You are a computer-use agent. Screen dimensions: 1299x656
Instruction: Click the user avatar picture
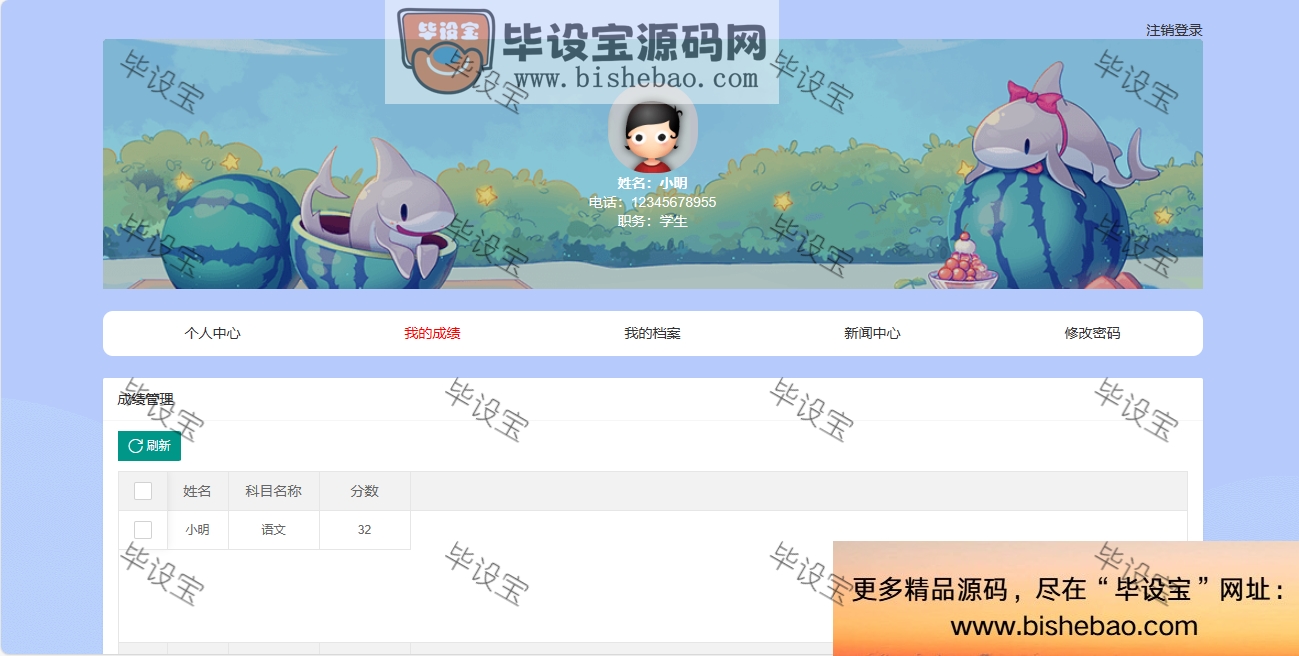652,131
